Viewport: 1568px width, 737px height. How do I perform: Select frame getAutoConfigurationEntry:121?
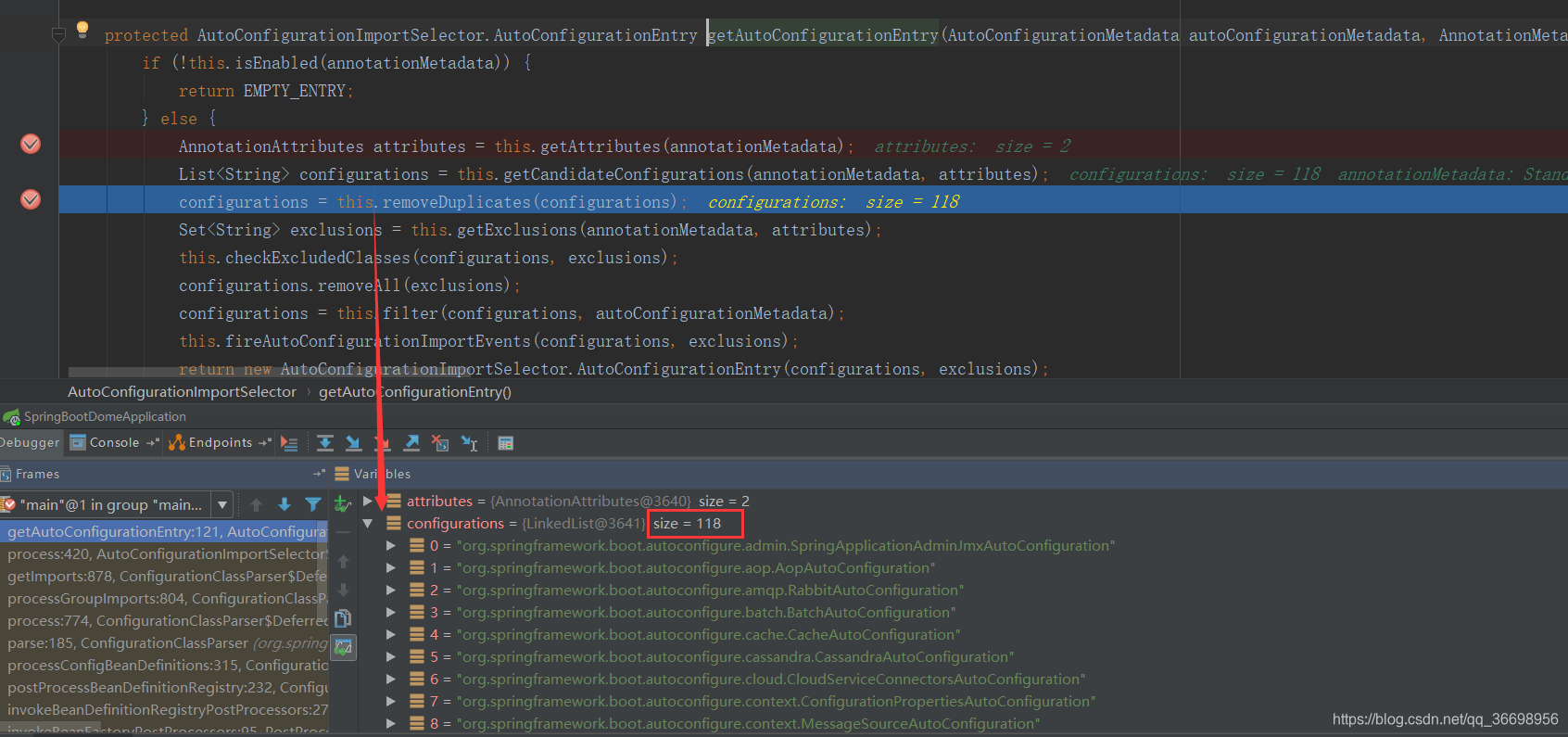coord(164,532)
